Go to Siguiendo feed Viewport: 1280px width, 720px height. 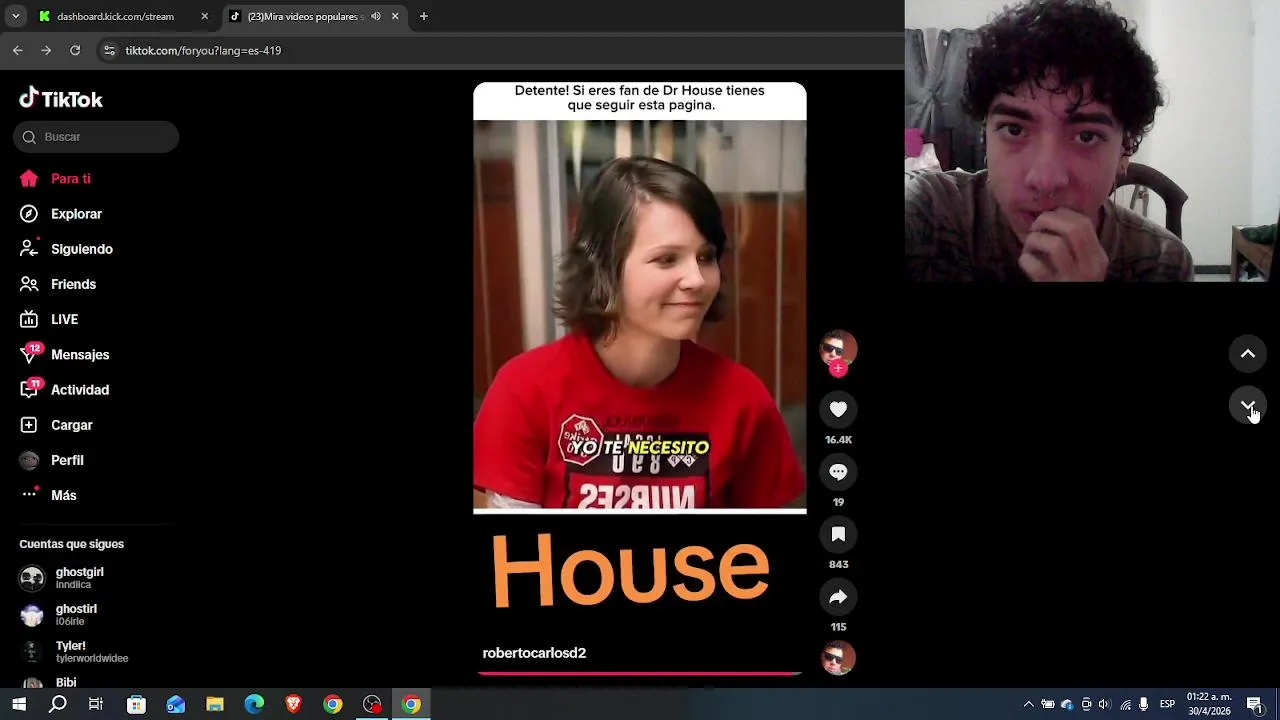(x=67, y=249)
